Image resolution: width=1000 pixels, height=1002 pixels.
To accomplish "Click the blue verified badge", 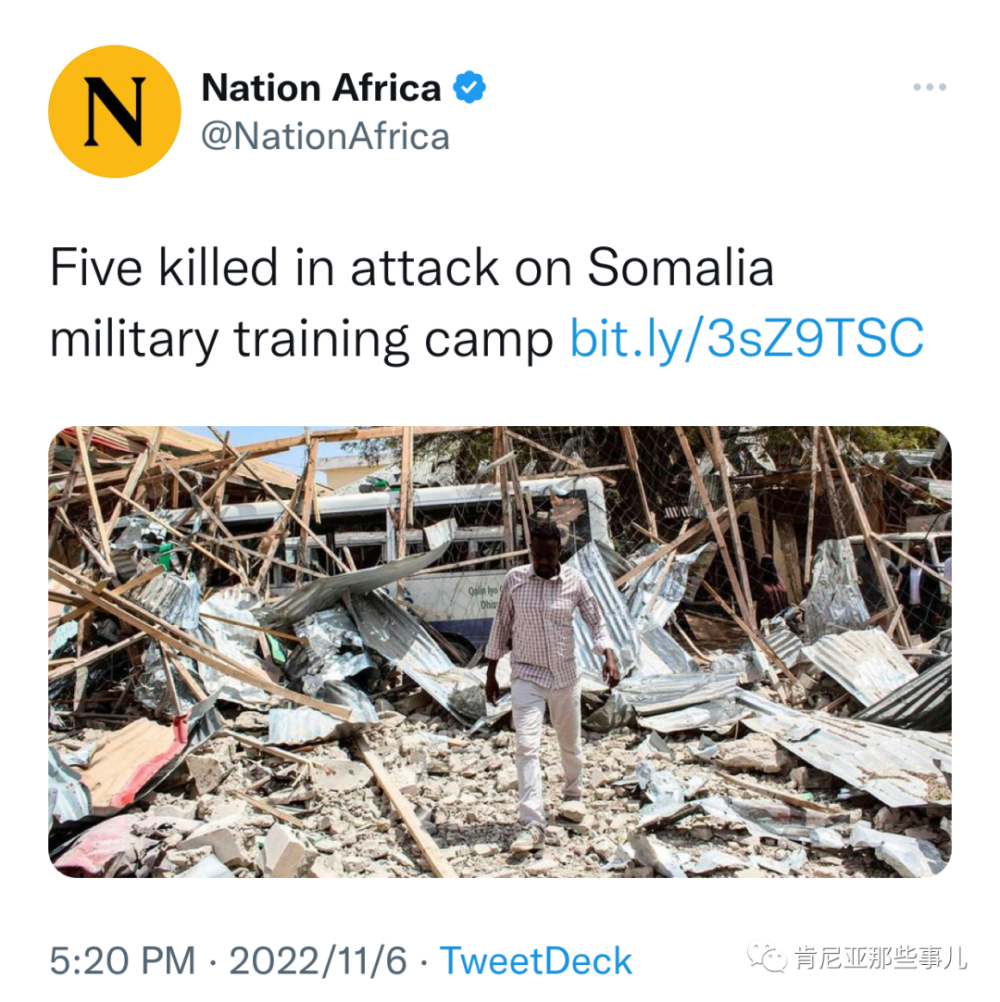I will pyautogui.click(x=469, y=88).
